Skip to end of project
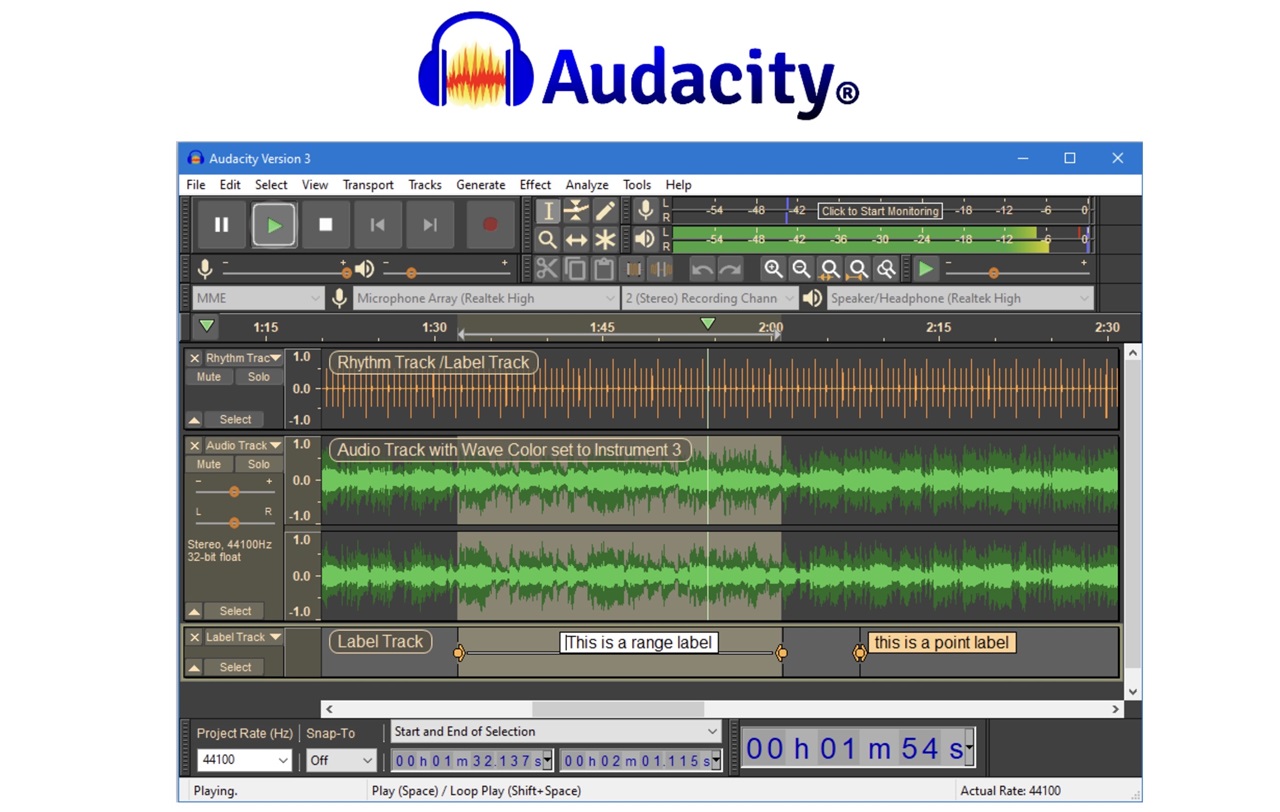 point(429,225)
